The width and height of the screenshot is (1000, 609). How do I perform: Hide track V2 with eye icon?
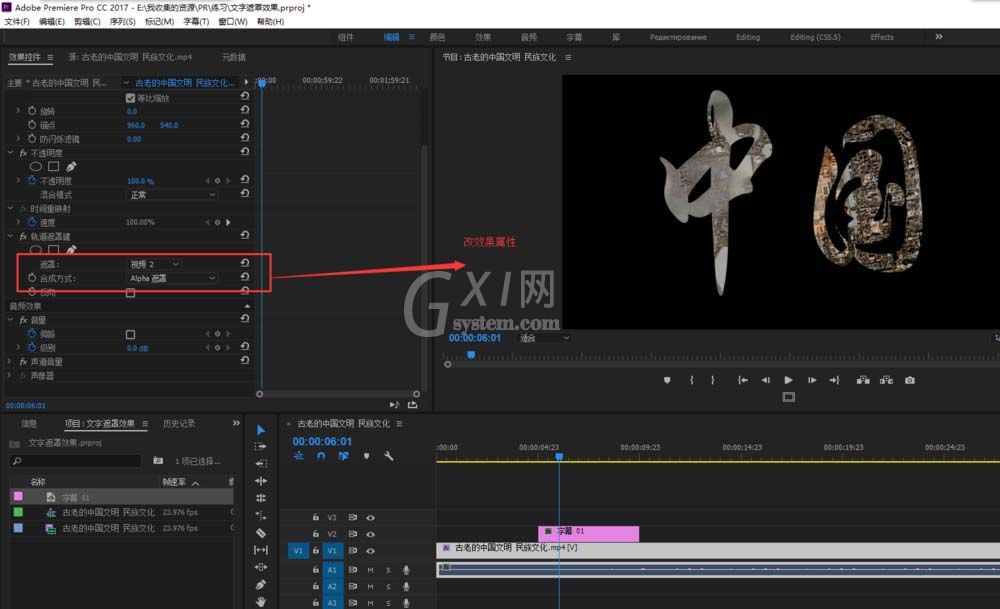pyautogui.click(x=370, y=534)
